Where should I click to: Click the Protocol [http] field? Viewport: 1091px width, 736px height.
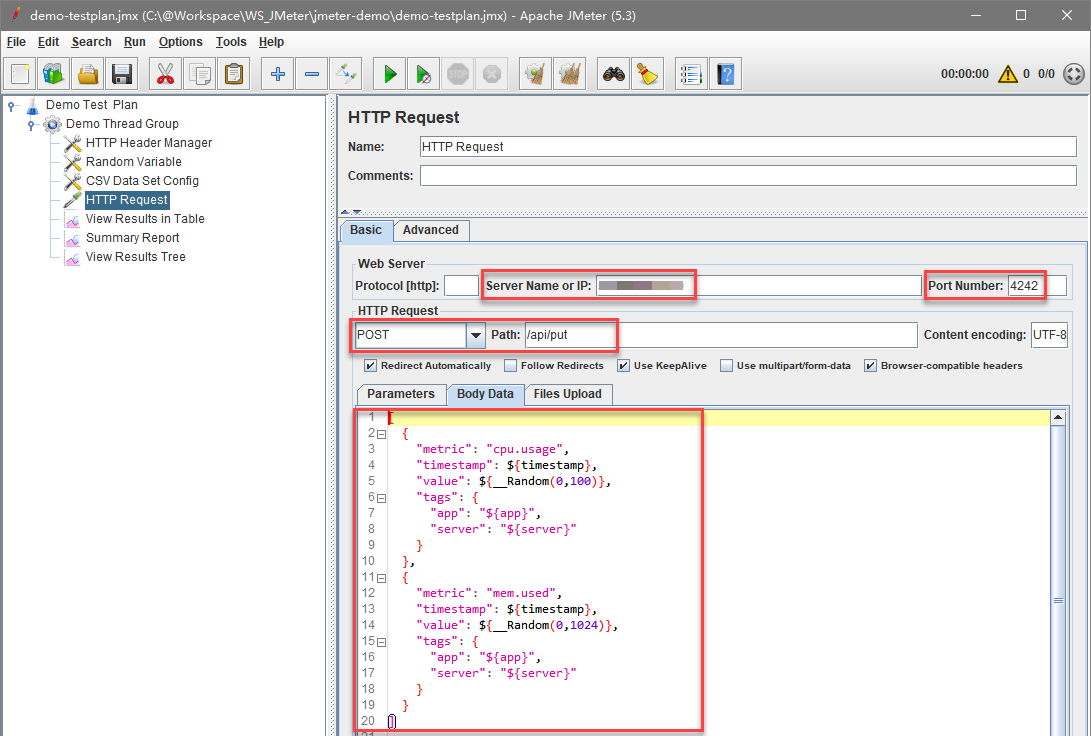click(461, 286)
